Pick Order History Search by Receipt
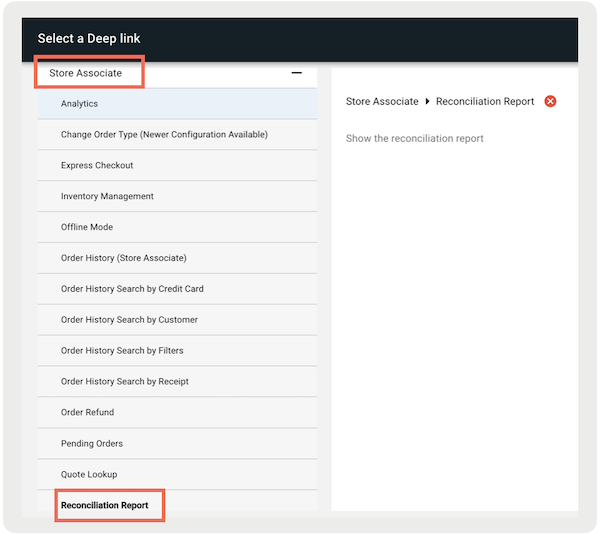This screenshot has height=535, width=600. point(177,382)
